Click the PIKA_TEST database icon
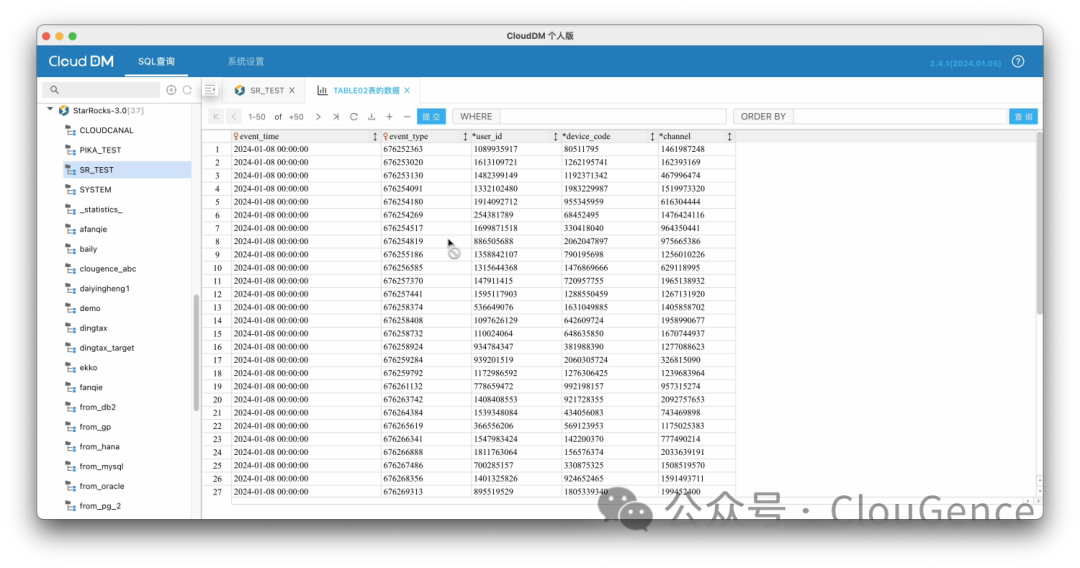Viewport: 1080px width, 568px height. [x=70, y=150]
